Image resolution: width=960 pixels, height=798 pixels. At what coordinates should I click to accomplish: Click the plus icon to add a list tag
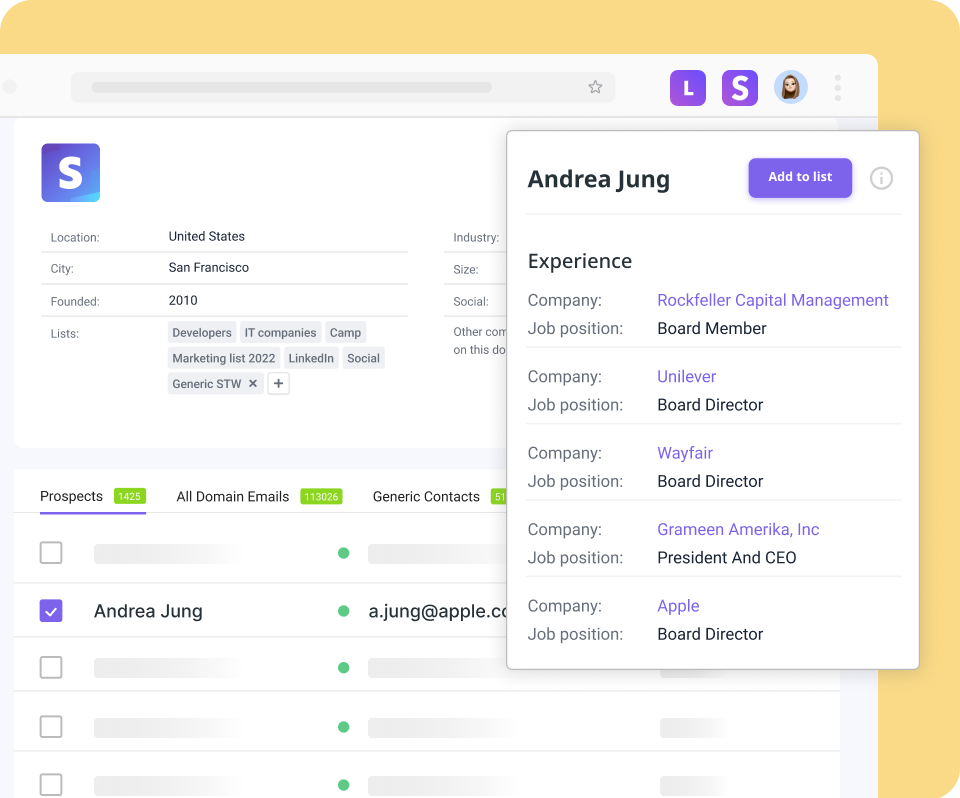[278, 383]
